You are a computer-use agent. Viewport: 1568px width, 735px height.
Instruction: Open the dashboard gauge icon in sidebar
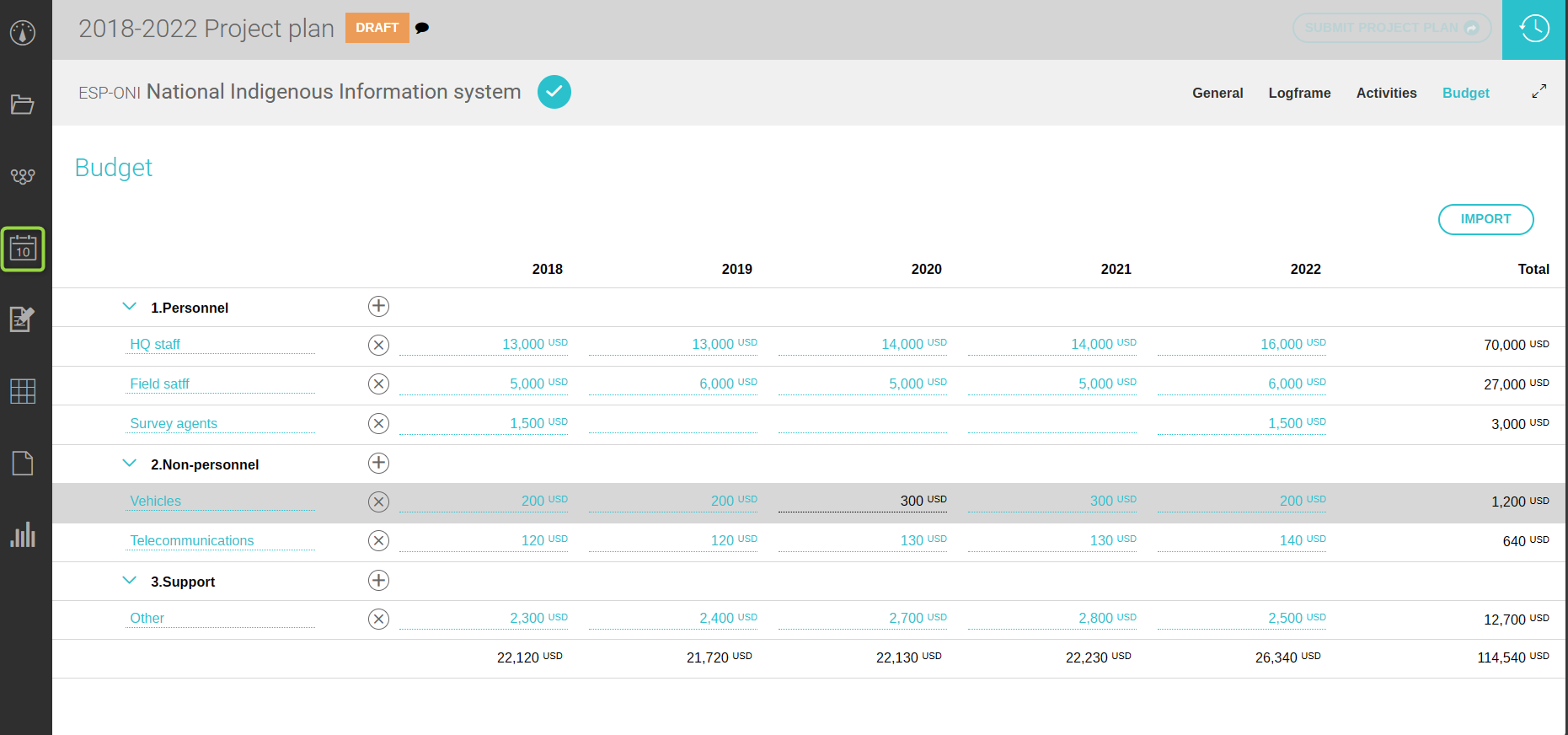tap(23, 33)
